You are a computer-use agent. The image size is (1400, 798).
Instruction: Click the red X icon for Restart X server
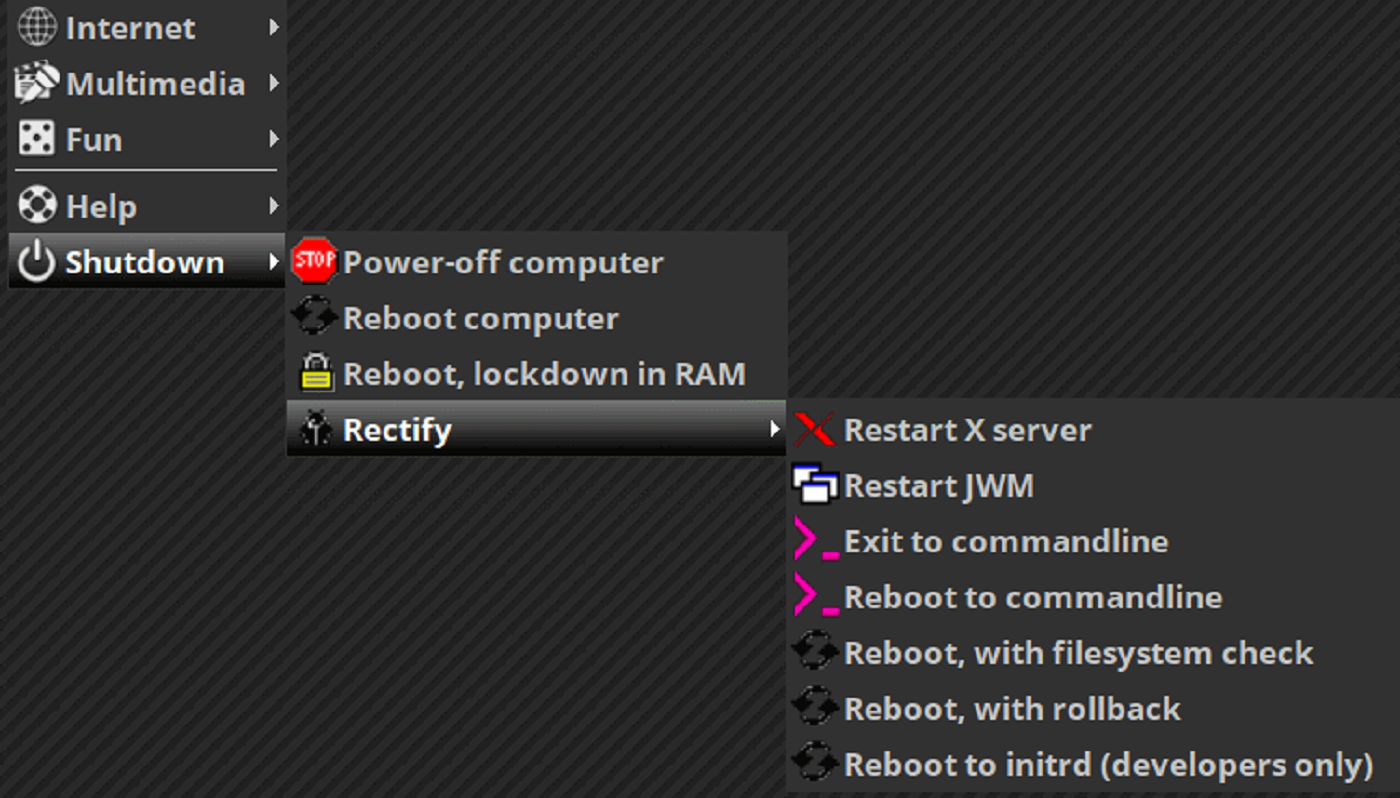(x=814, y=429)
